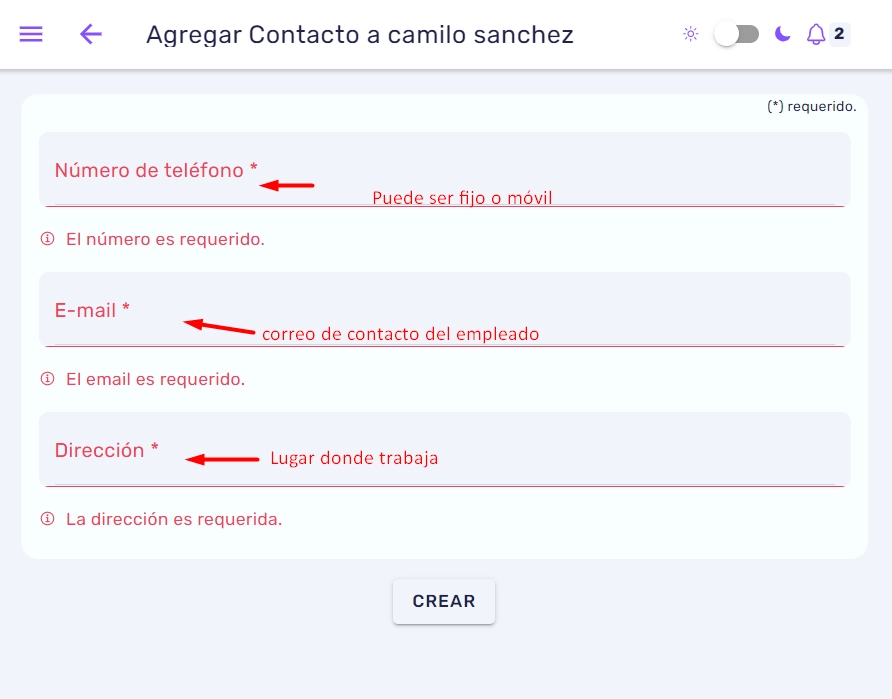Open the hamburger navigation menu
The image size is (892, 699).
tap(31, 34)
